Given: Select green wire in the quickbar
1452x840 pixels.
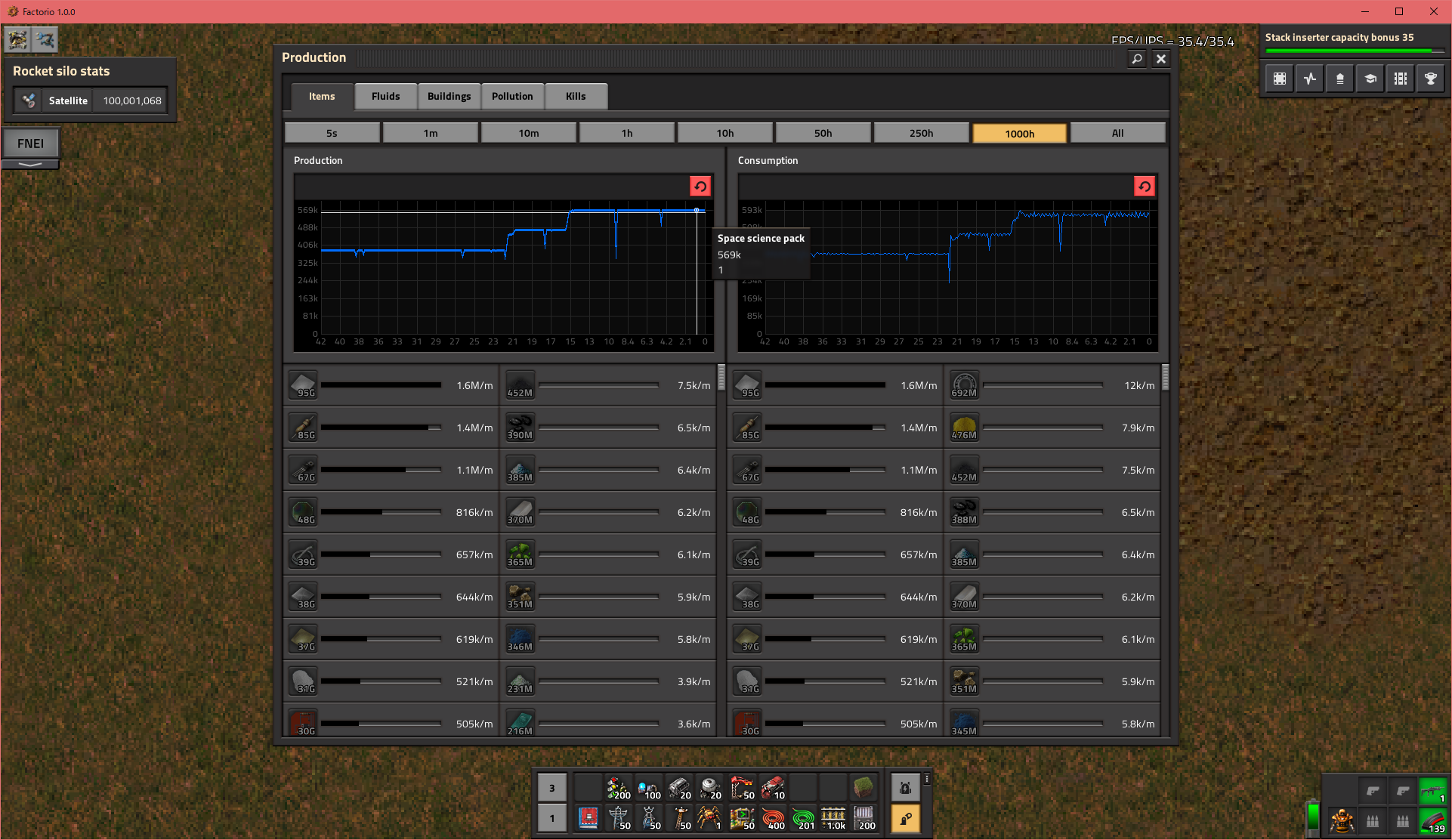Looking at the screenshot, I should point(803,818).
